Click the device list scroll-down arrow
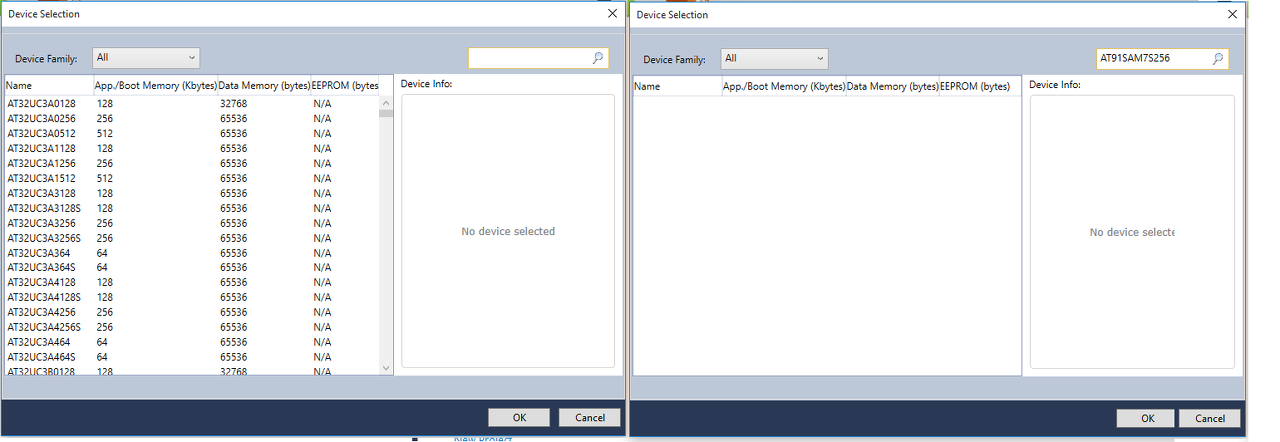Viewport: 1280px width, 442px height. [x=386, y=368]
